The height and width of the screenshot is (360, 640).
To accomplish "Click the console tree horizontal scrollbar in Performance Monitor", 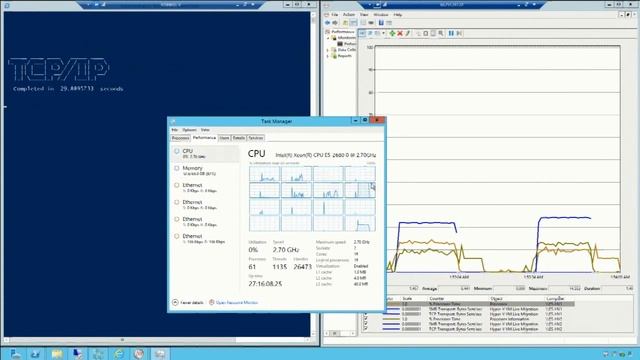I will click(340, 333).
